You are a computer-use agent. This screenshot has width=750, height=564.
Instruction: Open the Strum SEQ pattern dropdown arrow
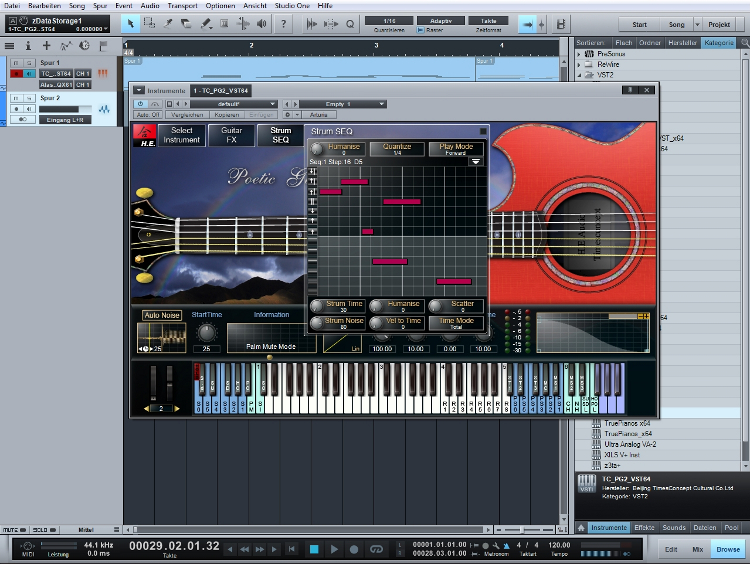point(476,162)
